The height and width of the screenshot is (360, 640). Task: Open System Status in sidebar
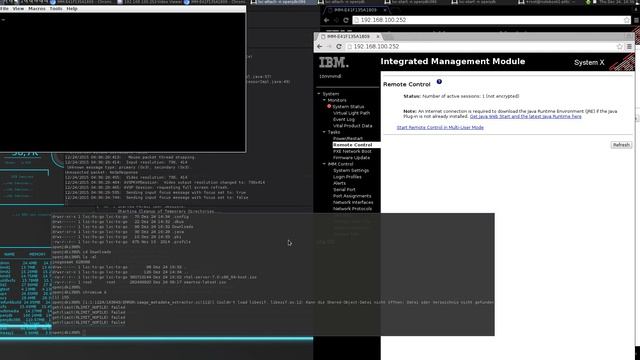click(x=348, y=107)
